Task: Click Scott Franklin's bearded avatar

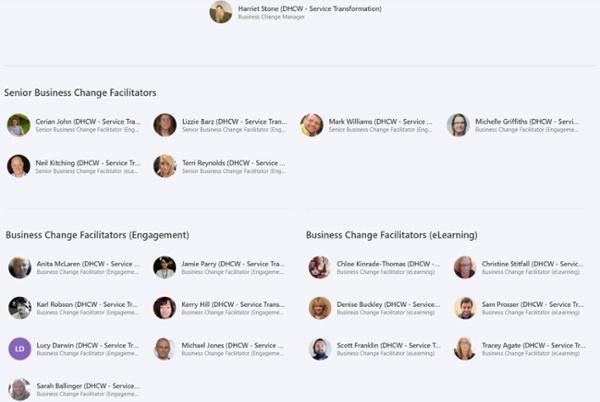Action: 320,349
